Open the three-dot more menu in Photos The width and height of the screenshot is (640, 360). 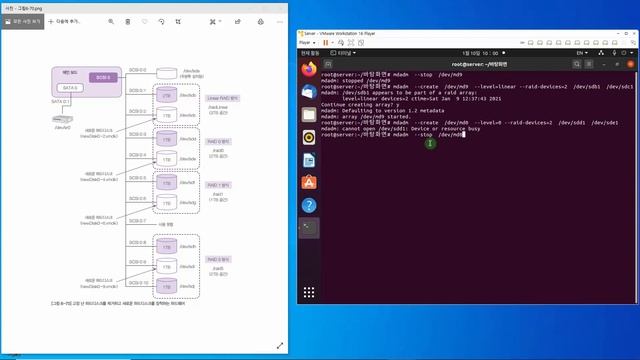click(280, 22)
